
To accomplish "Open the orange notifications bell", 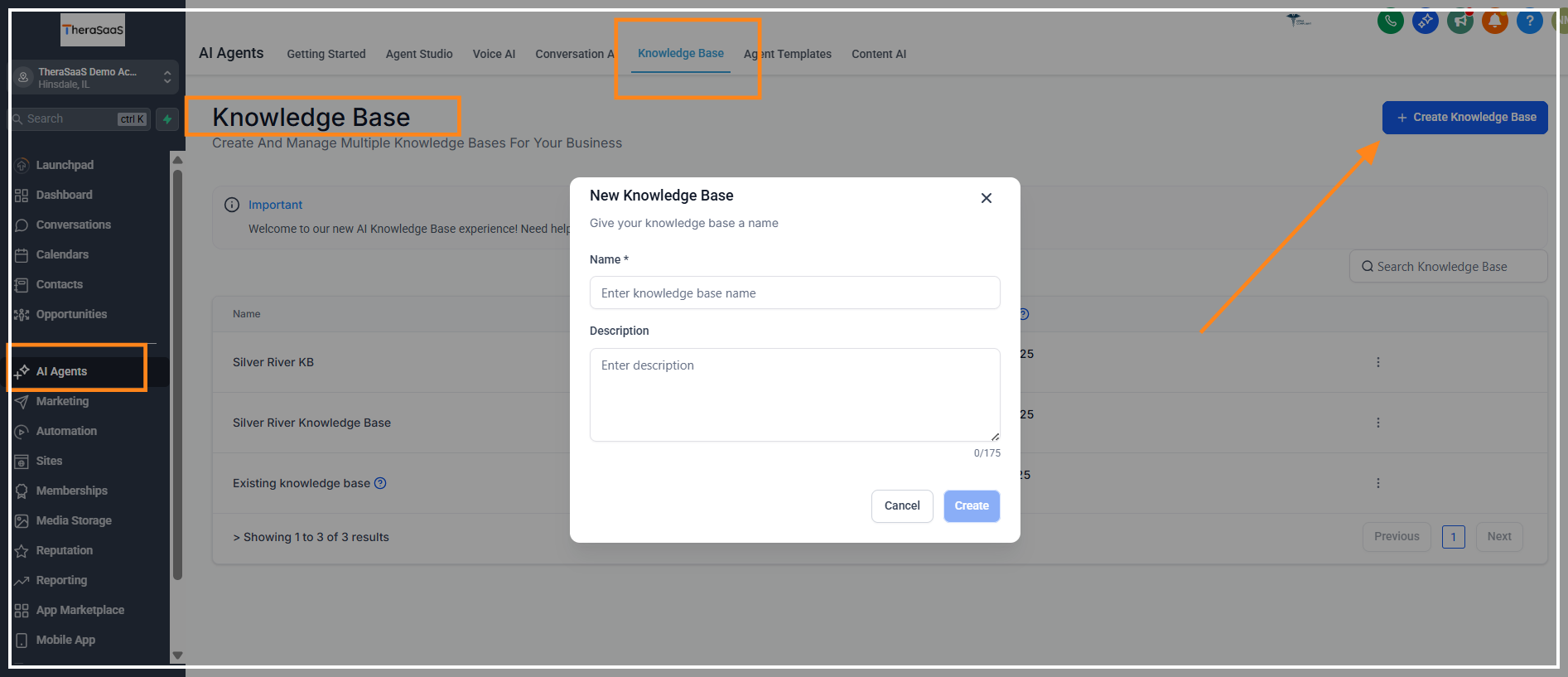I will point(1494,22).
